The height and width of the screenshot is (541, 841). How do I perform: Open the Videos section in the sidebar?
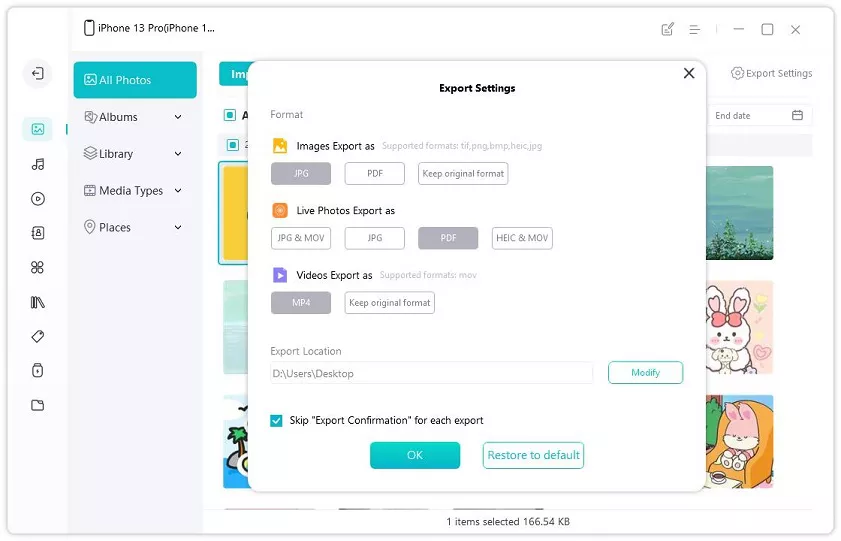point(38,199)
